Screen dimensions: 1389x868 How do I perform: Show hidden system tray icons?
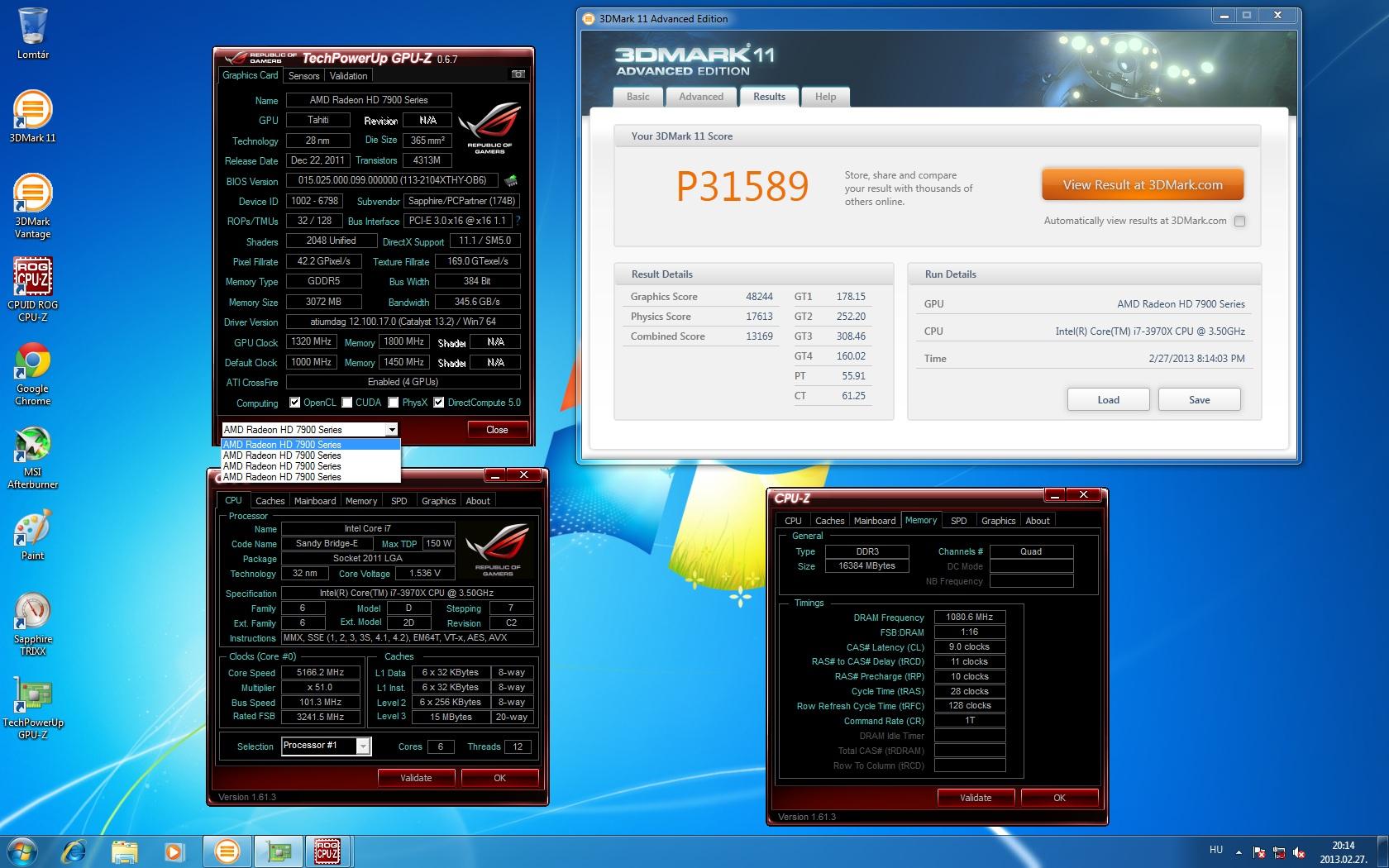[1239, 851]
